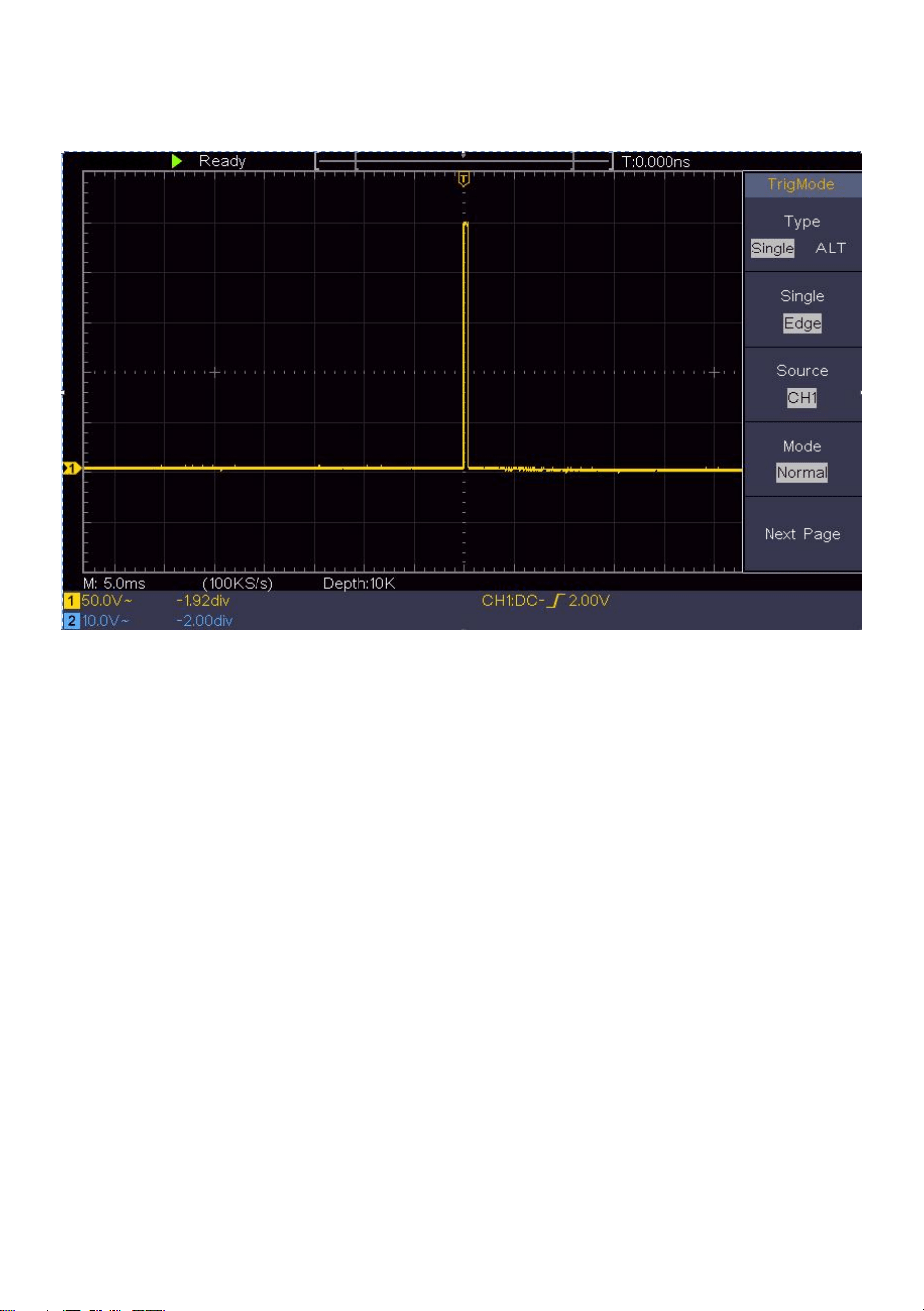Change trigger Mode from Normal
The width and height of the screenshot is (924, 1311).
click(802, 473)
